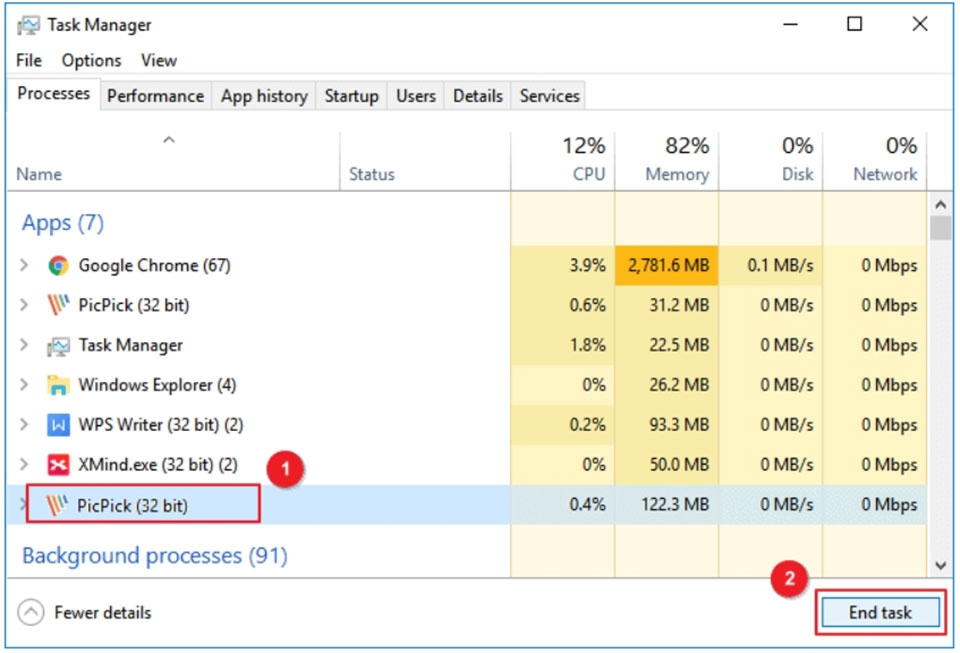Click the Windows Explorer folder icon
This screenshot has width=960, height=653.
coord(58,385)
